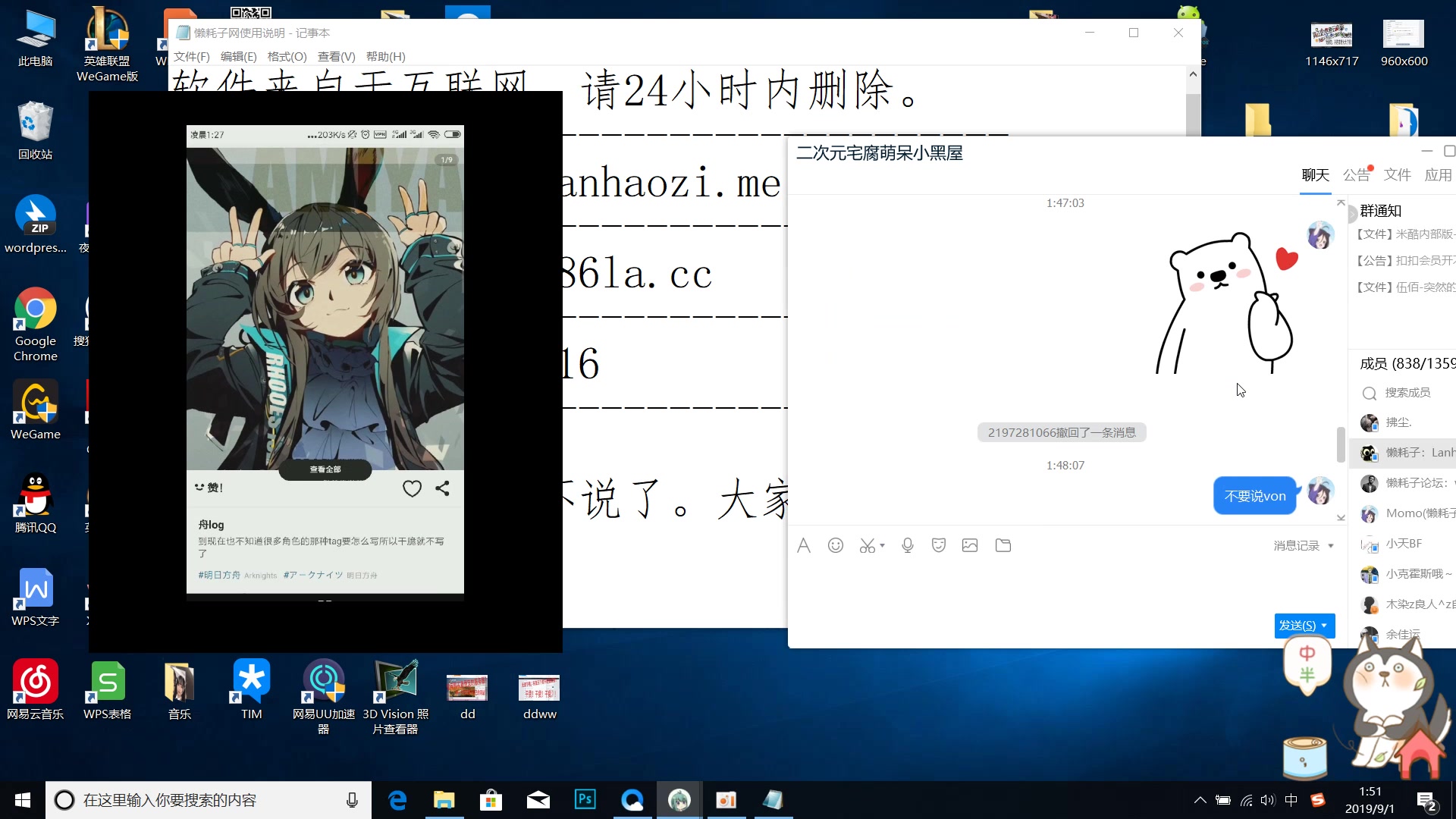Click the 搜索成员 member search field
The width and height of the screenshot is (1456, 819).
(x=1407, y=393)
